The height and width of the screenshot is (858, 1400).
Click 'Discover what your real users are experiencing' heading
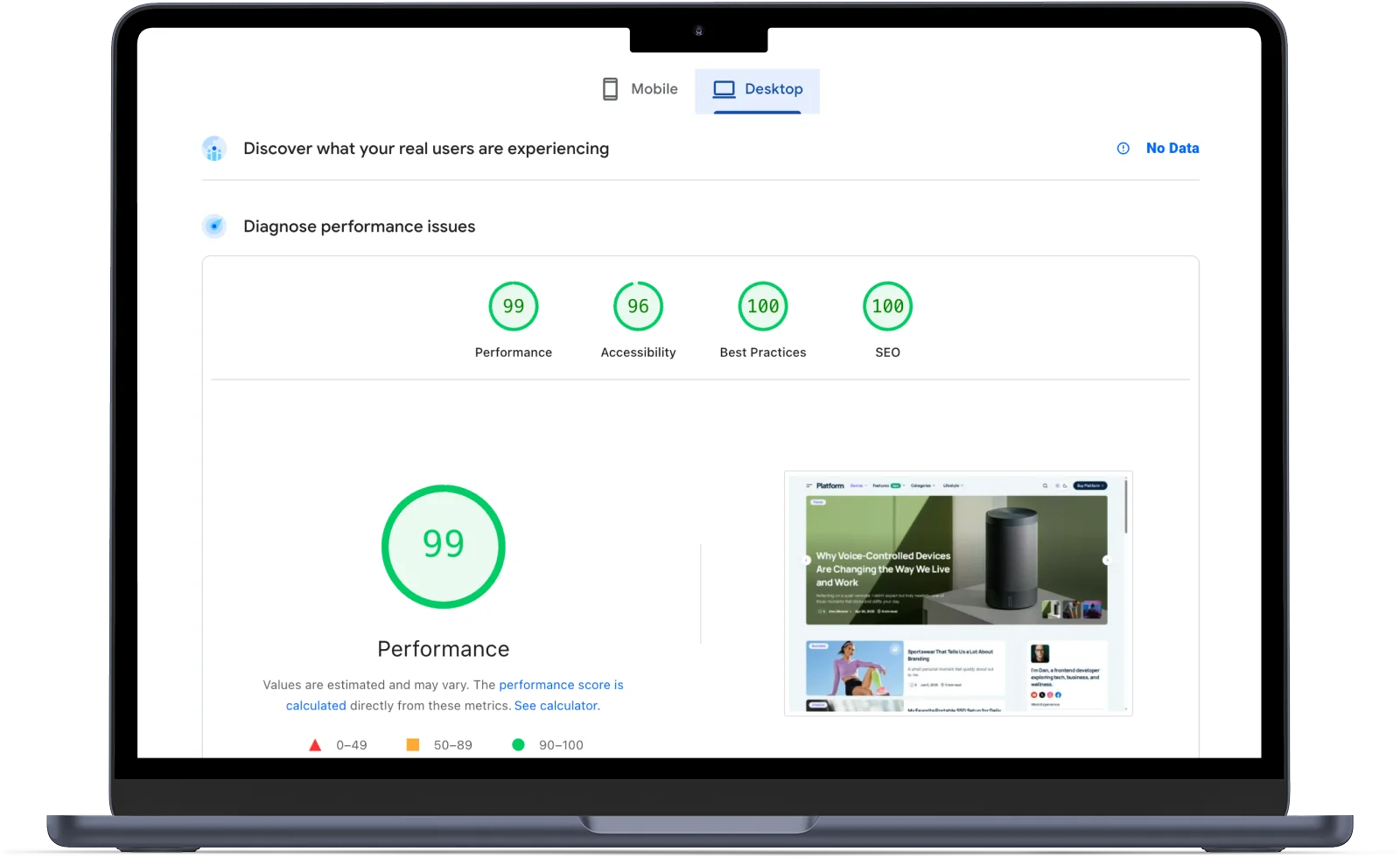(426, 149)
